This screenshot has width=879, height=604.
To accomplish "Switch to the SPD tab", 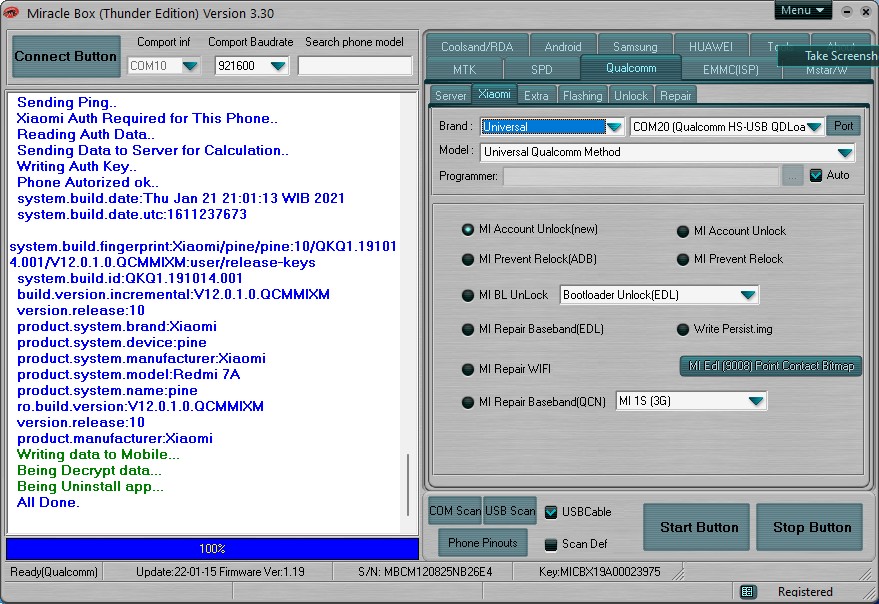I will [x=542, y=70].
